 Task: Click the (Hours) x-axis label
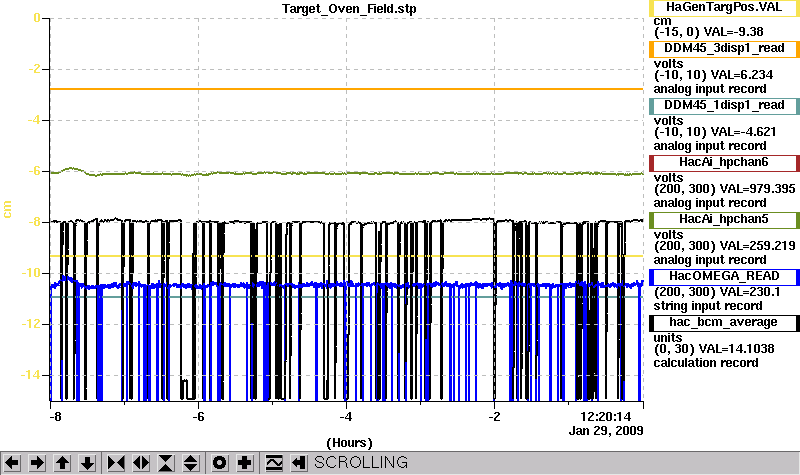(349, 442)
